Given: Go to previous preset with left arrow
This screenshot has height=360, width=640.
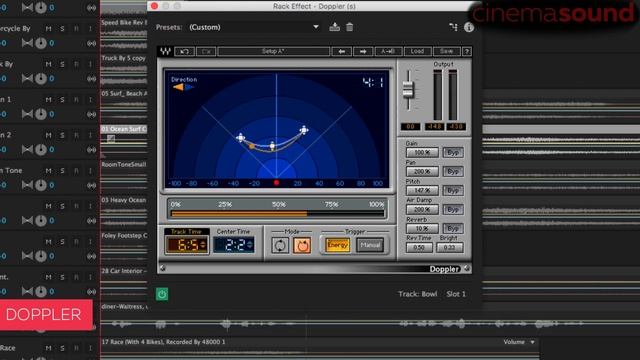Looking at the screenshot, I should tap(342, 51).
